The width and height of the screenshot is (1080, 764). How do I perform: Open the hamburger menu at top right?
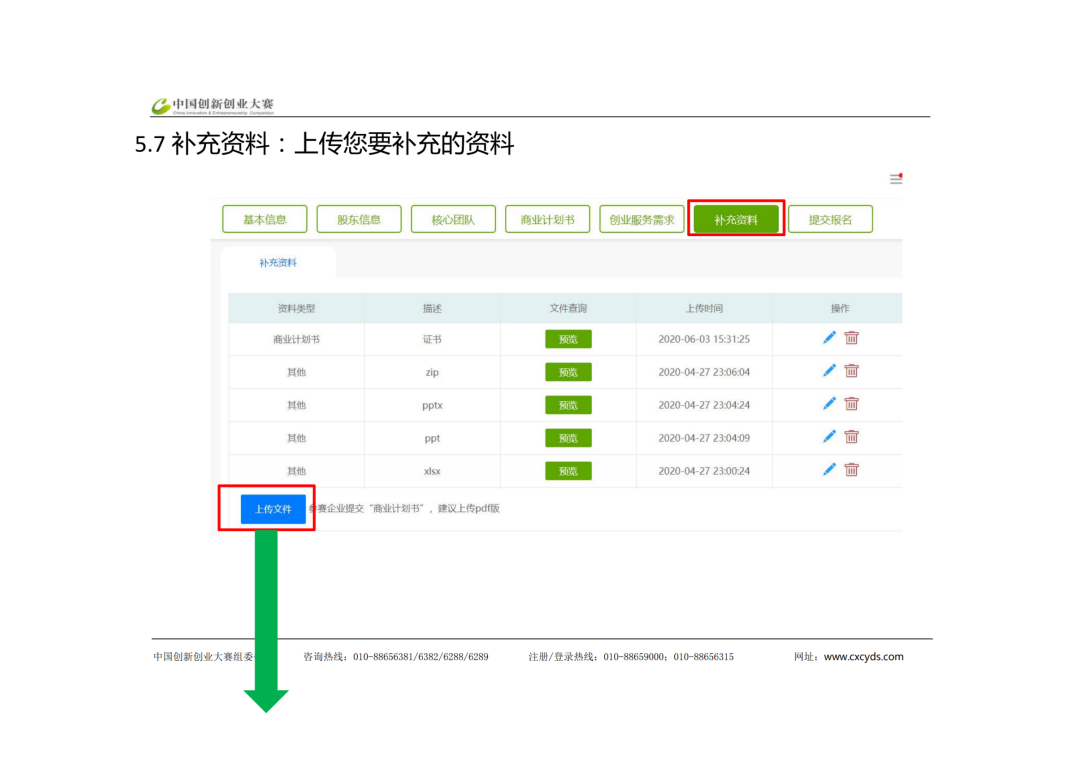[895, 179]
